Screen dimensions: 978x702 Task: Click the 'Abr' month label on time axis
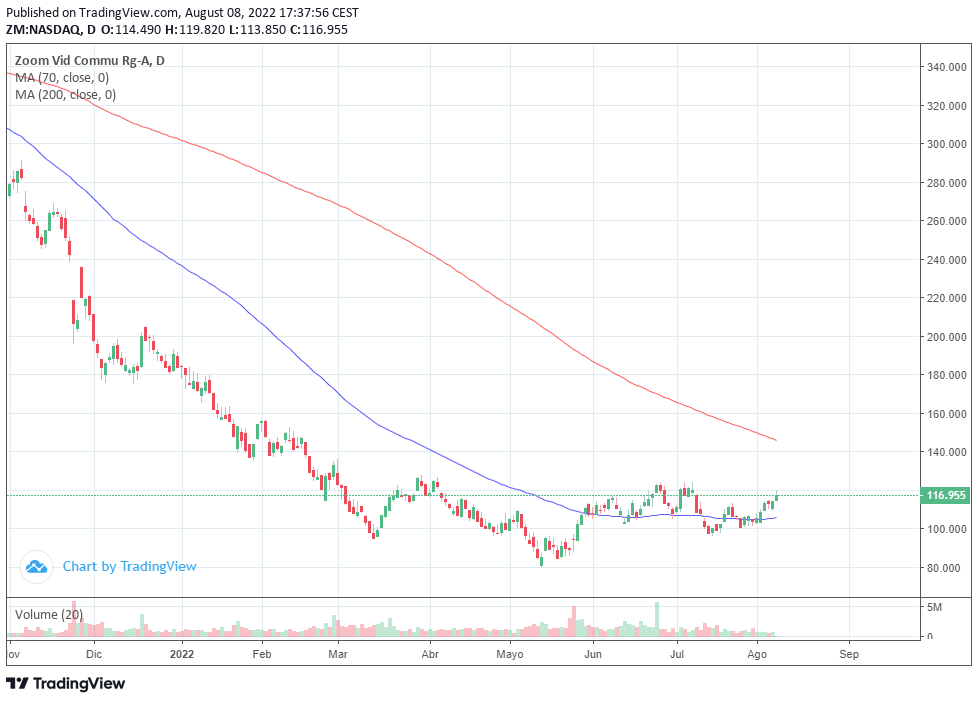[430, 654]
